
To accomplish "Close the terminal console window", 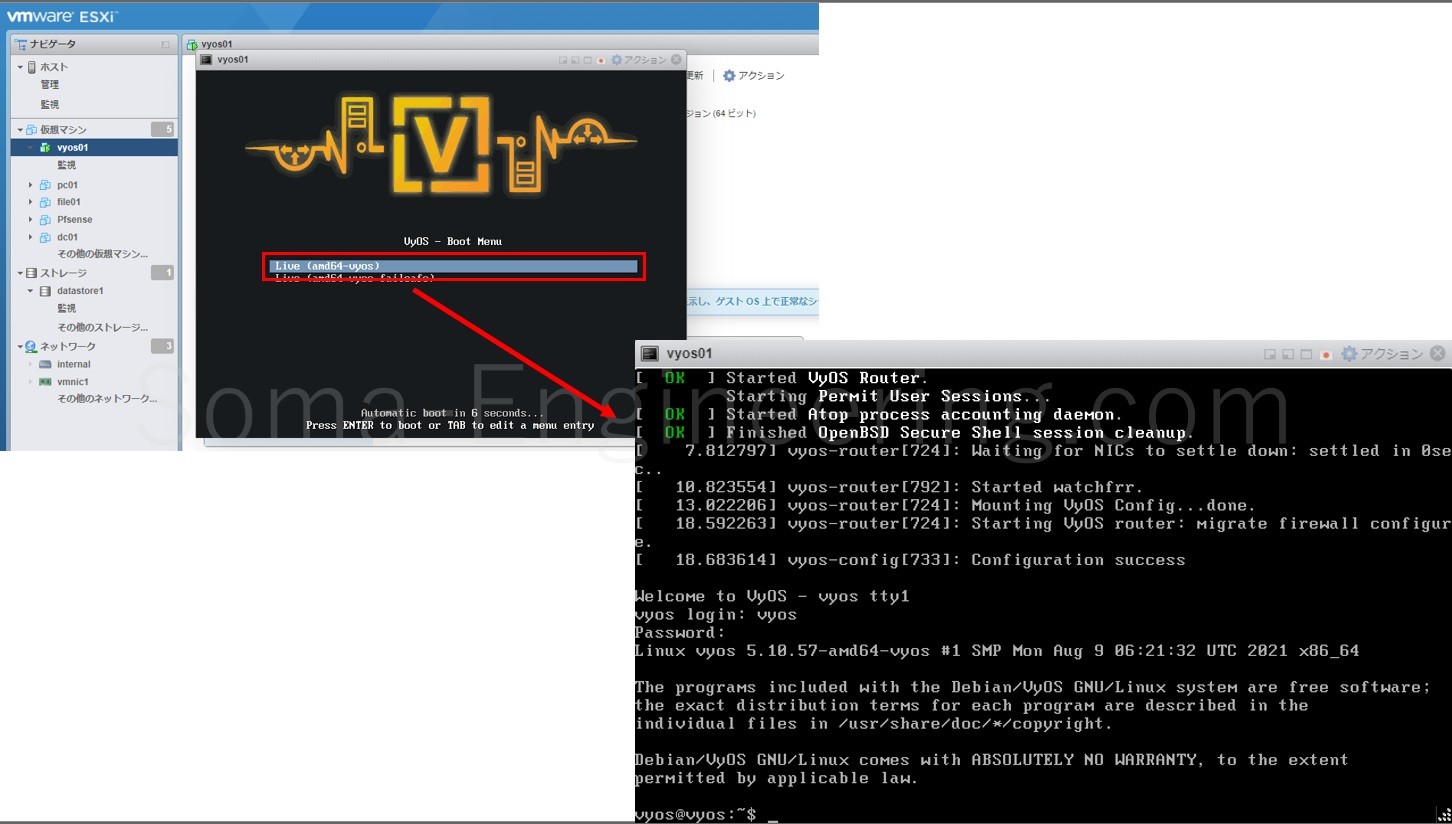I will click(x=1437, y=354).
